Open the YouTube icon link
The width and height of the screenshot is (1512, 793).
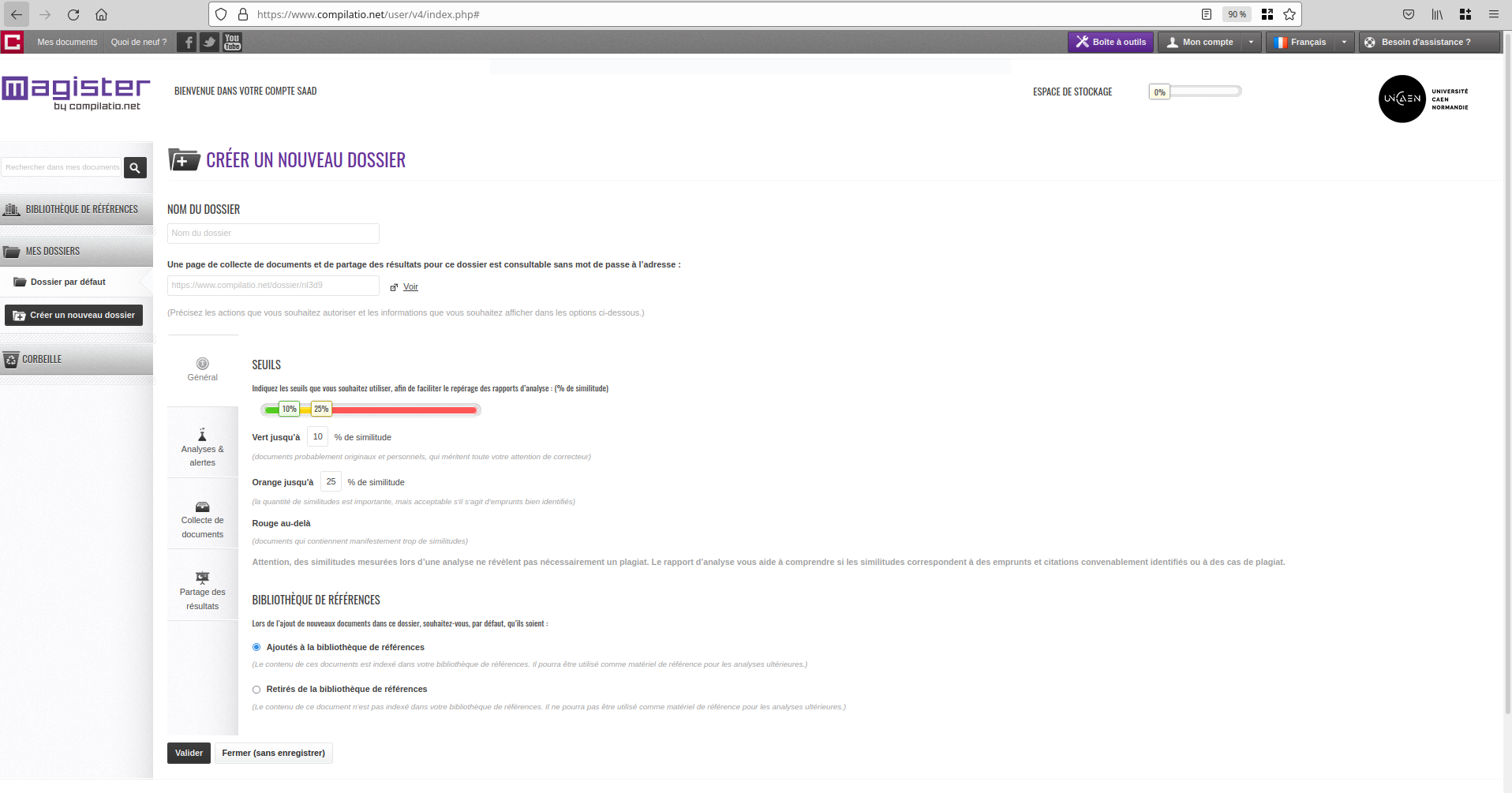coord(232,43)
